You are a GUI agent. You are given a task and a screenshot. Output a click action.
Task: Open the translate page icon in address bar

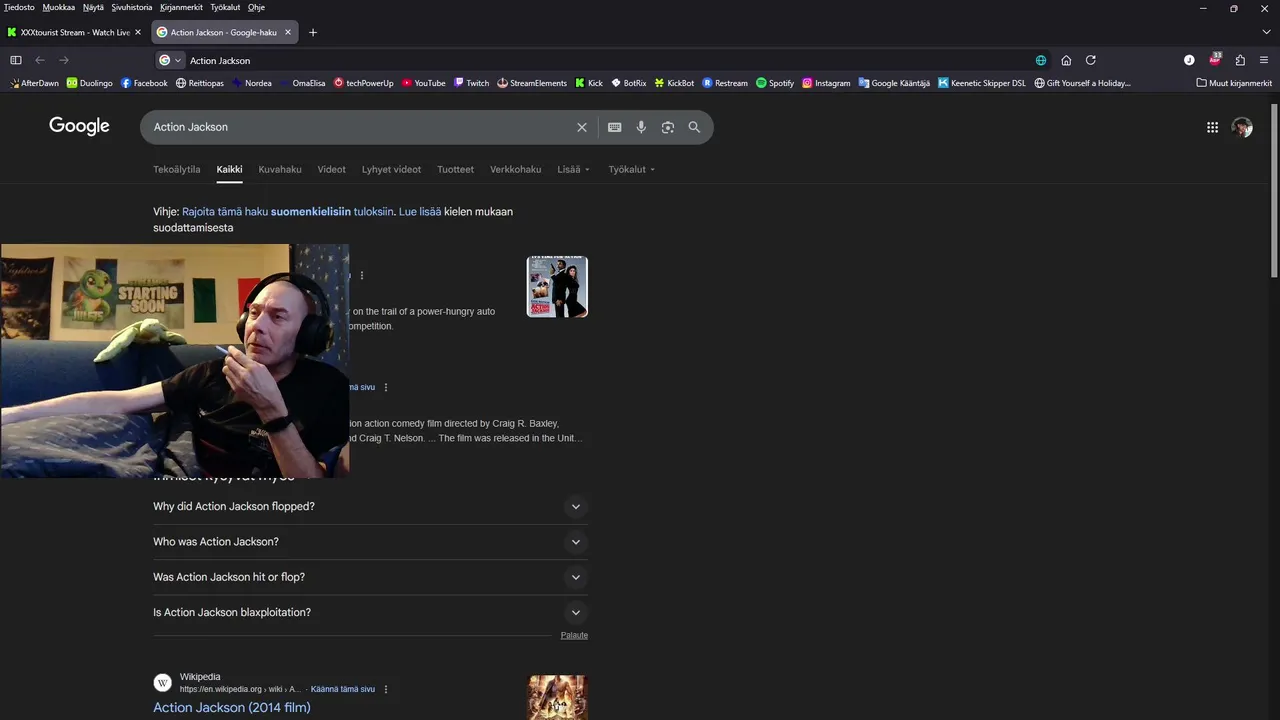(x=1041, y=60)
